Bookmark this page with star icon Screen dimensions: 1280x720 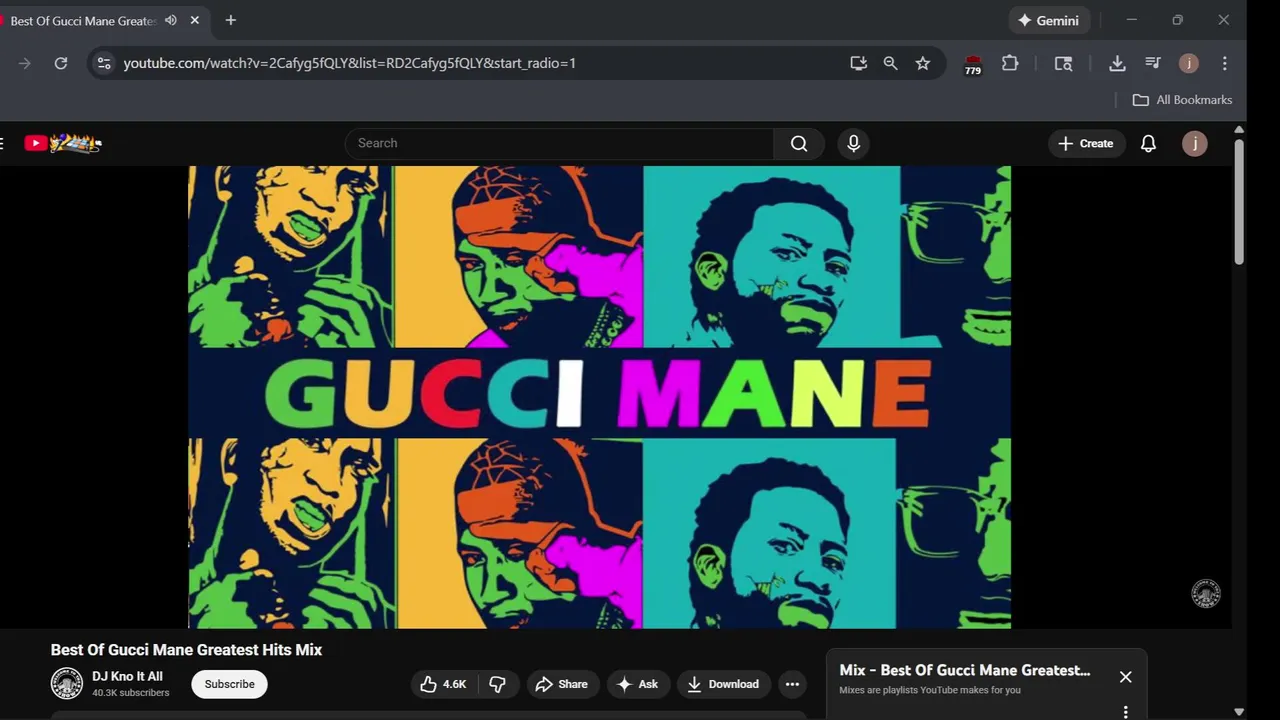923,63
